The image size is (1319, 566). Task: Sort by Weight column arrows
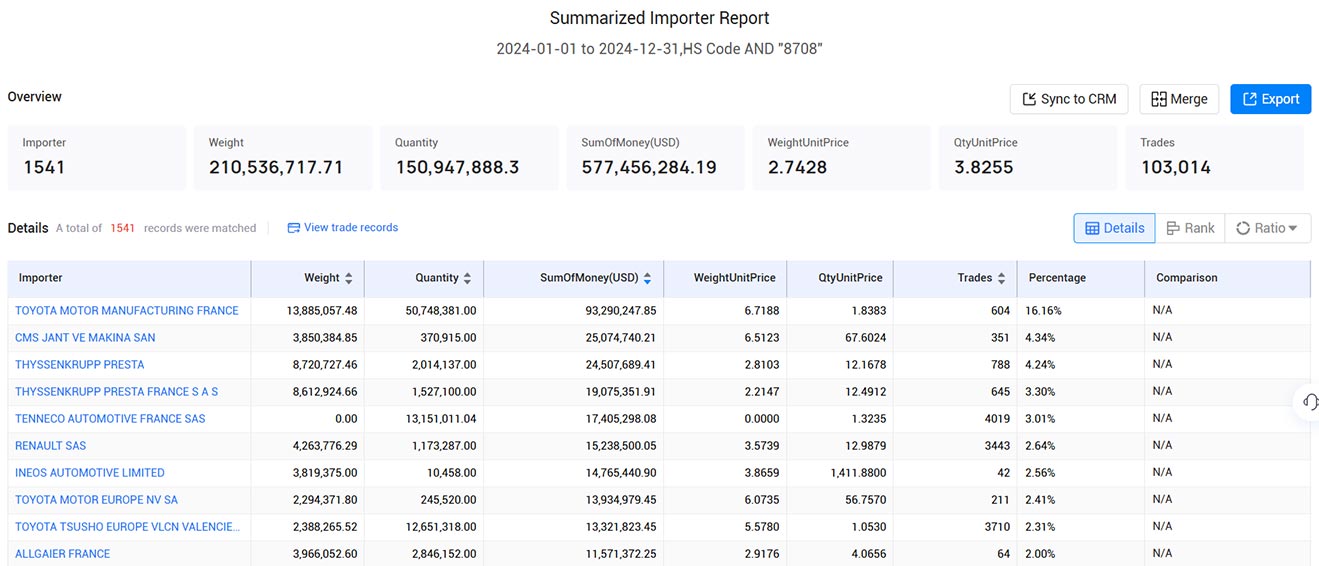(348, 278)
